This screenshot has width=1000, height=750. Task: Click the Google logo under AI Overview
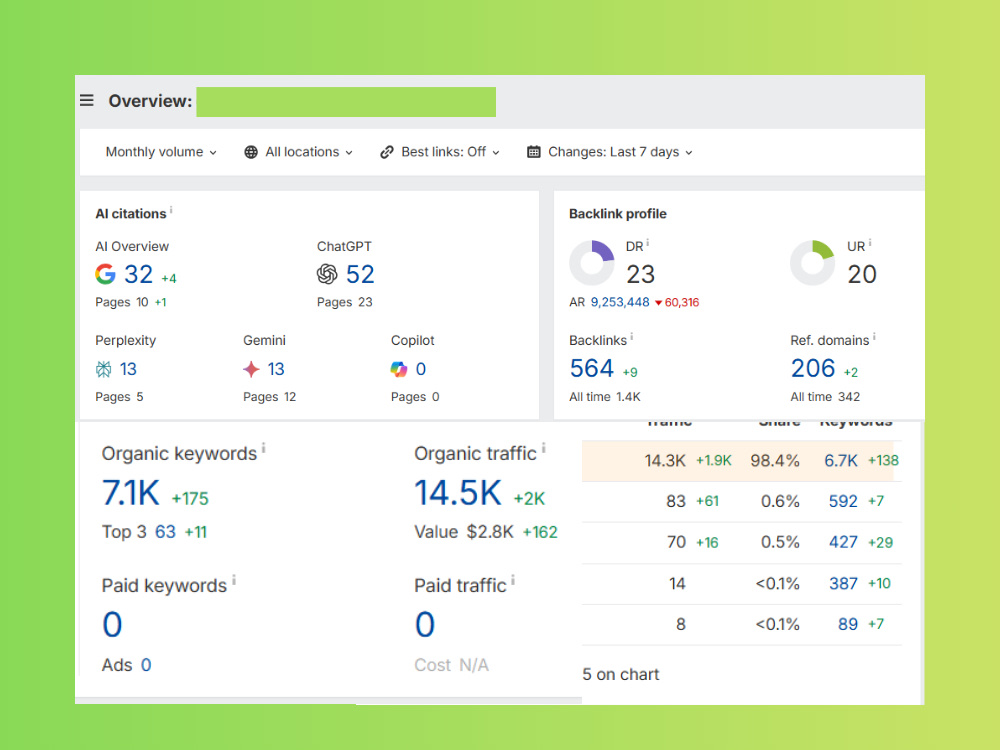coord(105,274)
